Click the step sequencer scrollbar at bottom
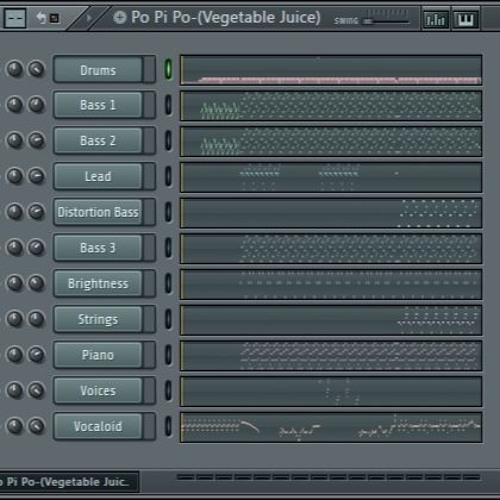Image resolution: width=500 pixels, height=500 pixels. (x=329, y=477)
